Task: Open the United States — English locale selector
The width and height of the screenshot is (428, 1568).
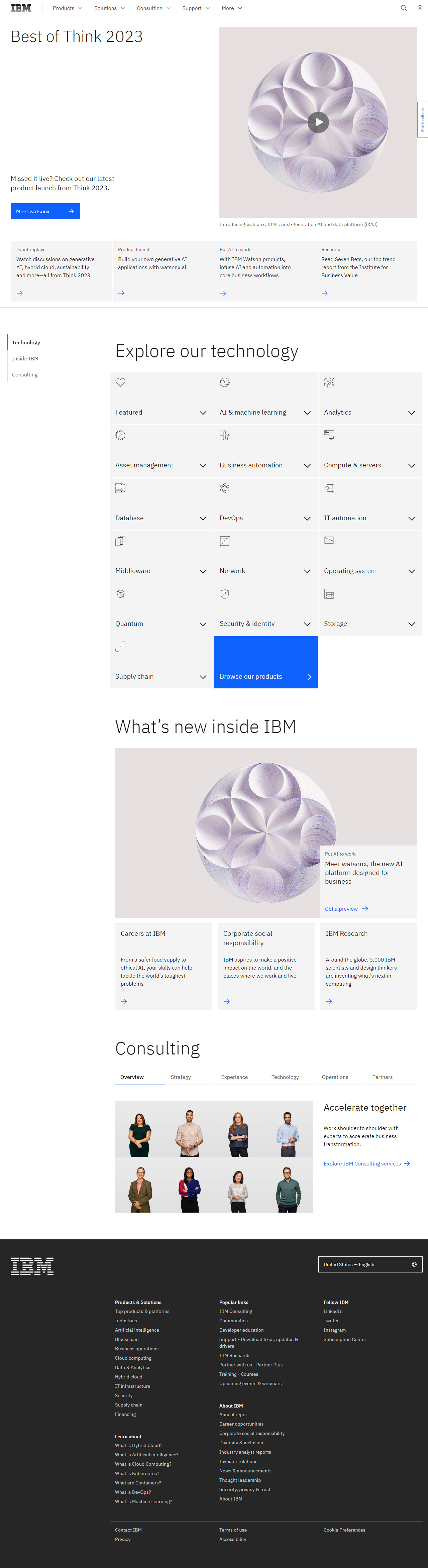Action: tap(370, 1264)
